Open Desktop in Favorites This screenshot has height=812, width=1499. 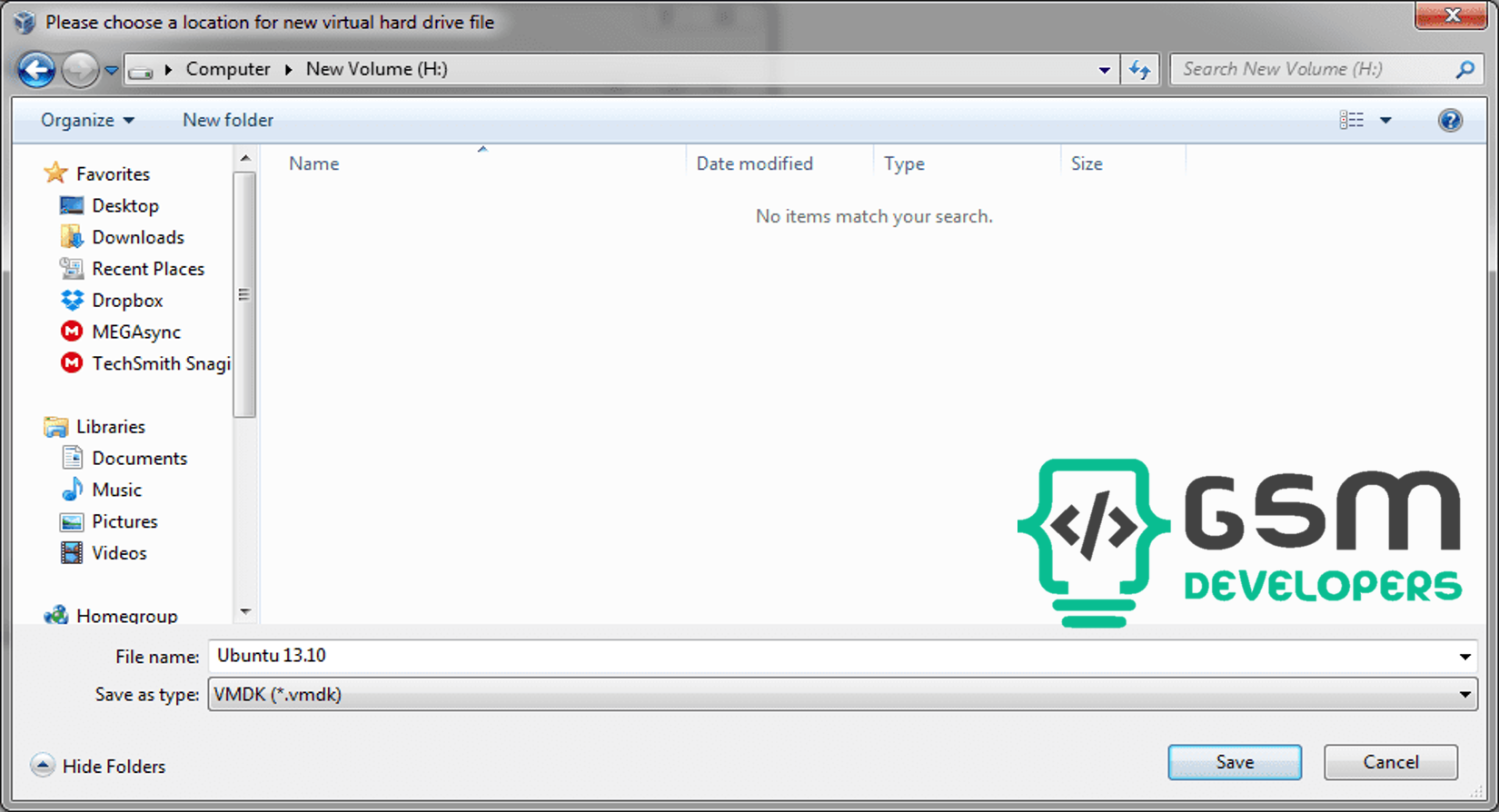tap(125, 205)
